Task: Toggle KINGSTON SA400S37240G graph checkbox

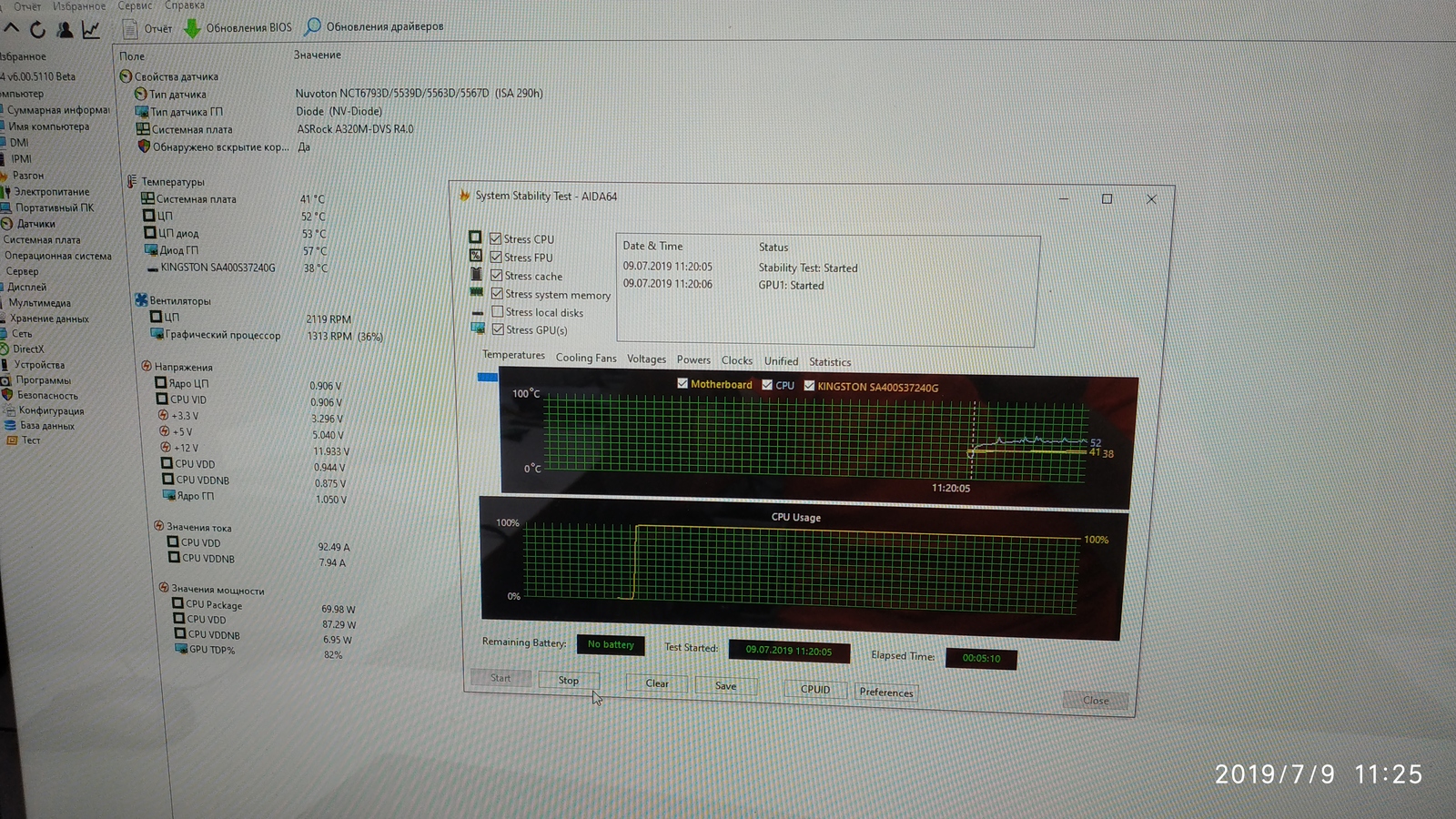Action: click(x=809, y=386)
